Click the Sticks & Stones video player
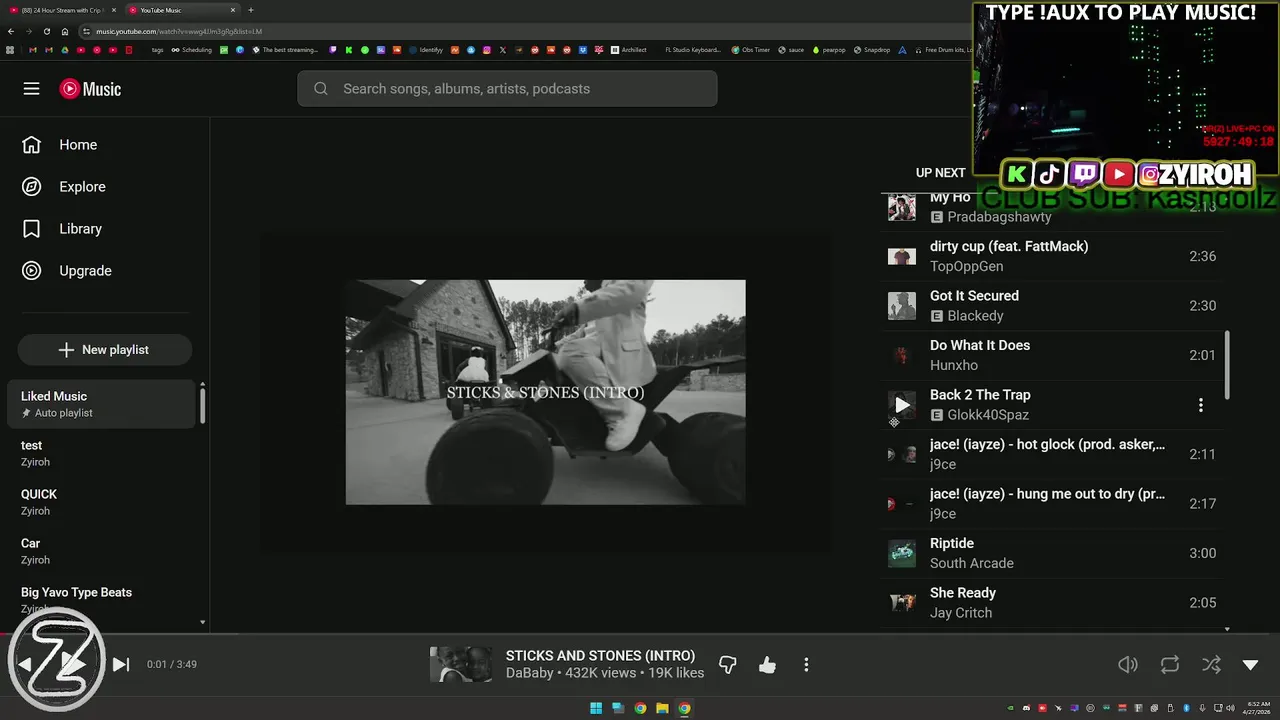This screenshot has width=1280, height=720. pos(545,392)
